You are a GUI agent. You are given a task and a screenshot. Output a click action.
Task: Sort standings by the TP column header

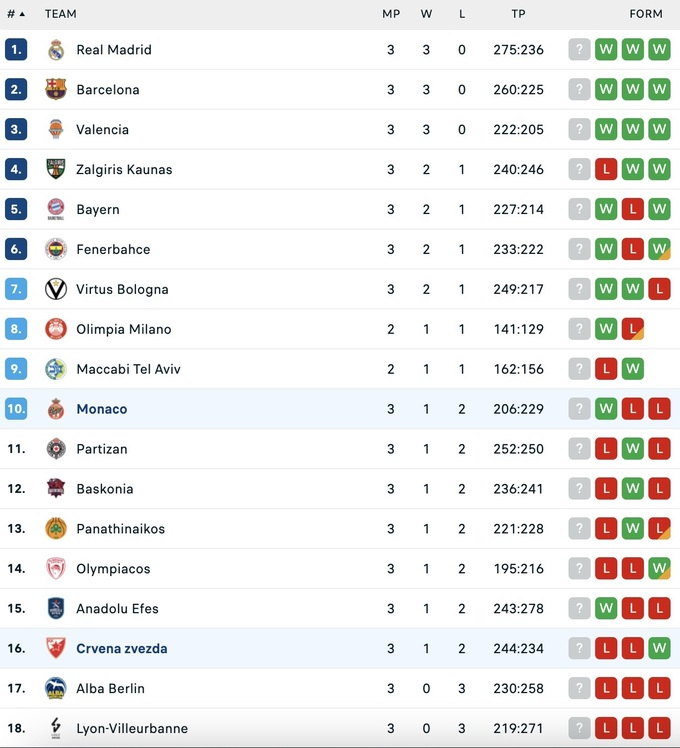tap(518, 14)
